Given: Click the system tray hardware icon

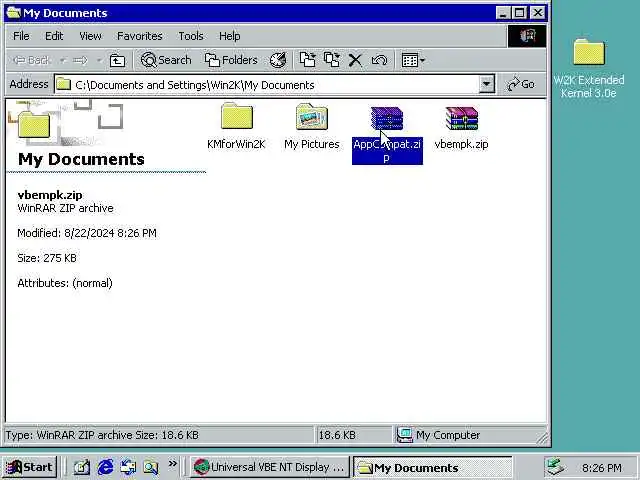Looking at the screenshot, I should 555,467.
